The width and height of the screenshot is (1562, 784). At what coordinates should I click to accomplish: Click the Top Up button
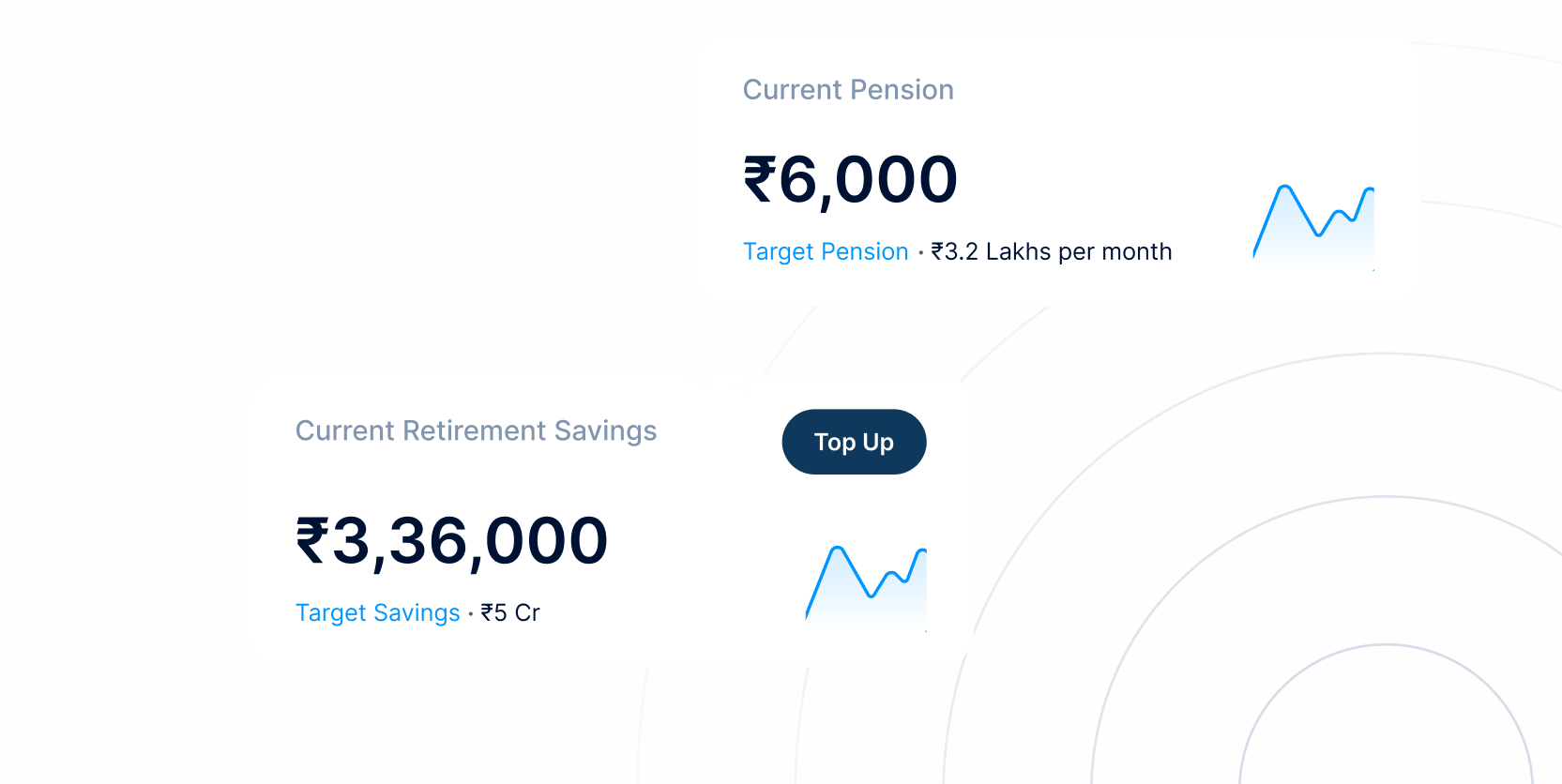click(854, 442)
